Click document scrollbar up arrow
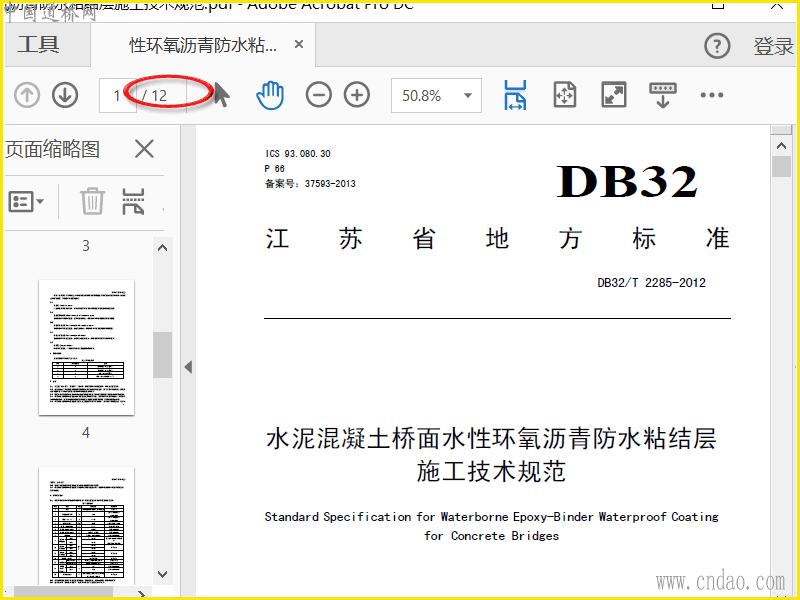Image resolution: width=800 pixels, height=600 pixels. coord(781,146)
